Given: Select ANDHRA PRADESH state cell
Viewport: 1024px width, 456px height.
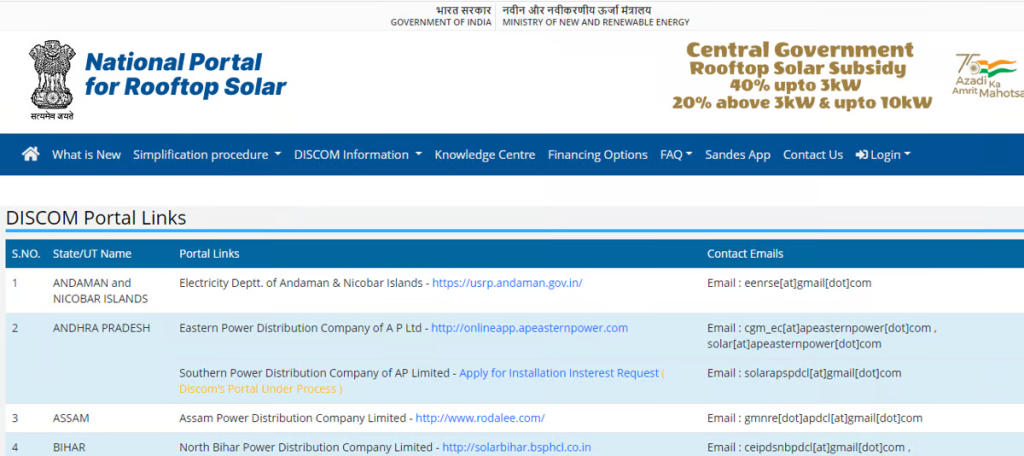Looking at the screenshot, I should point(101,328).
